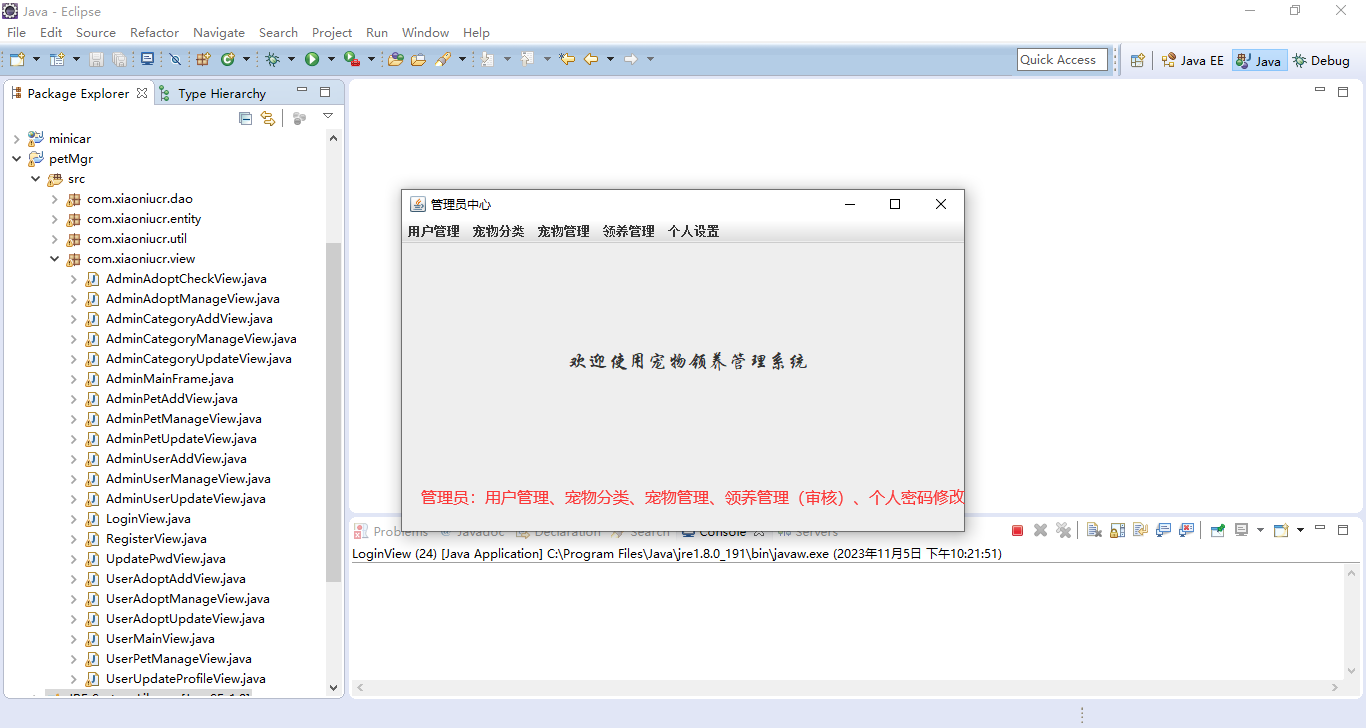Run the program with the green play icon
Image resolution: width=1366 pixels, height=728 pixels.
click(312, 60)
